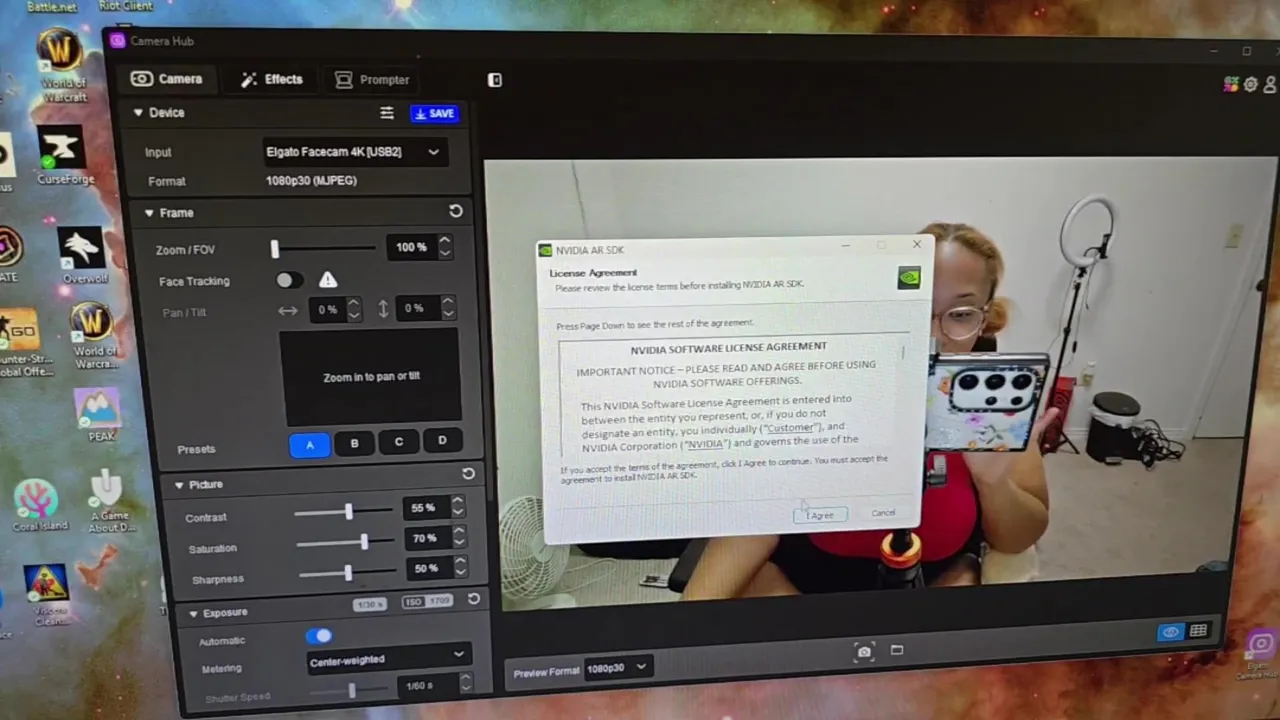1280x720 pixels.
Task: Collapse the sidebar panel icon
Action: [x=494, y=80]
